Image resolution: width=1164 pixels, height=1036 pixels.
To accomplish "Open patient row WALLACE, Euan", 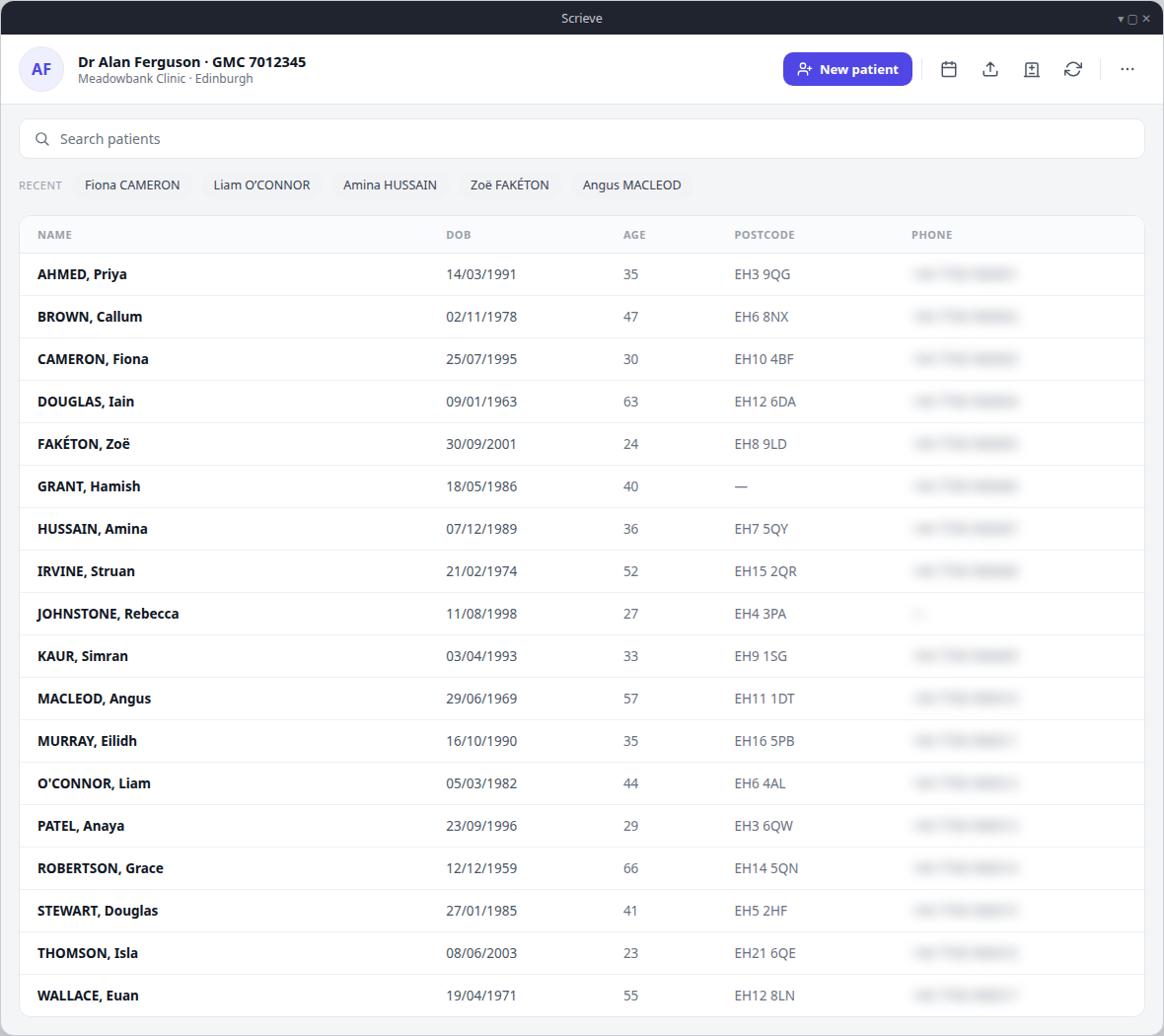I will [581, 996].
